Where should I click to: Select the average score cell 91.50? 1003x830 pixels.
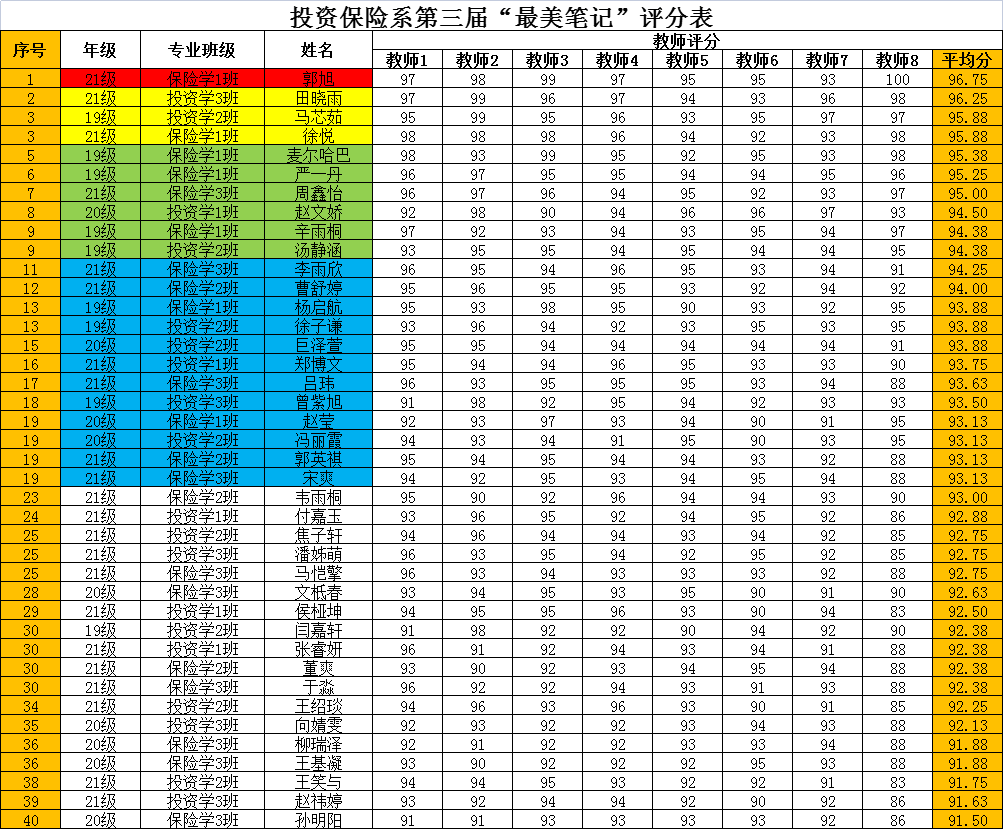click(967, 820)
